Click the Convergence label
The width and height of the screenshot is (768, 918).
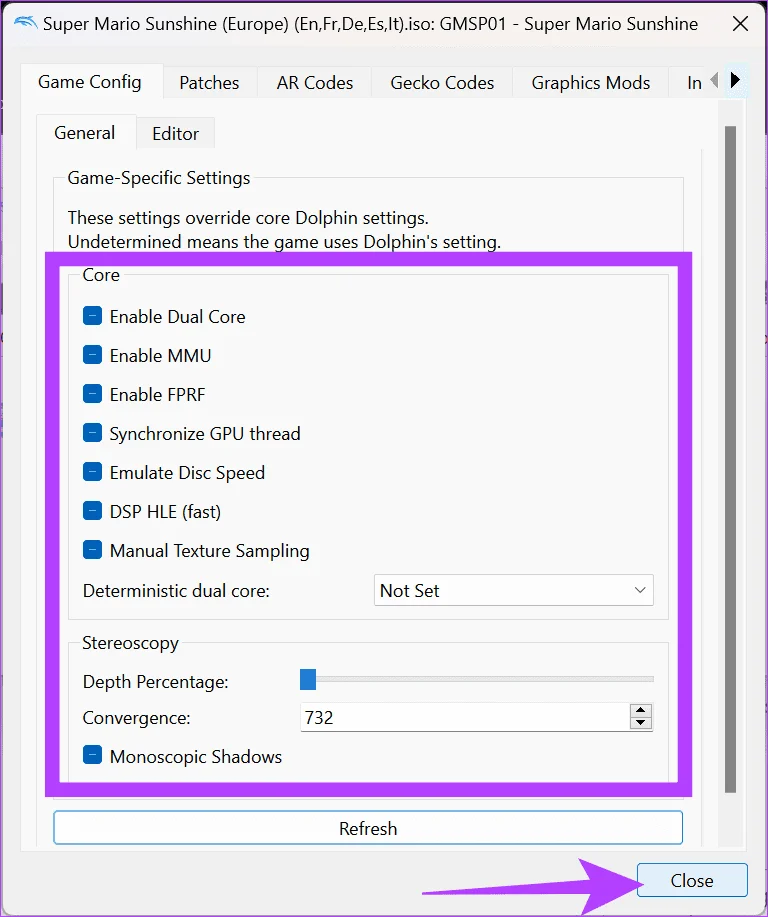click(x=136, y=718)
